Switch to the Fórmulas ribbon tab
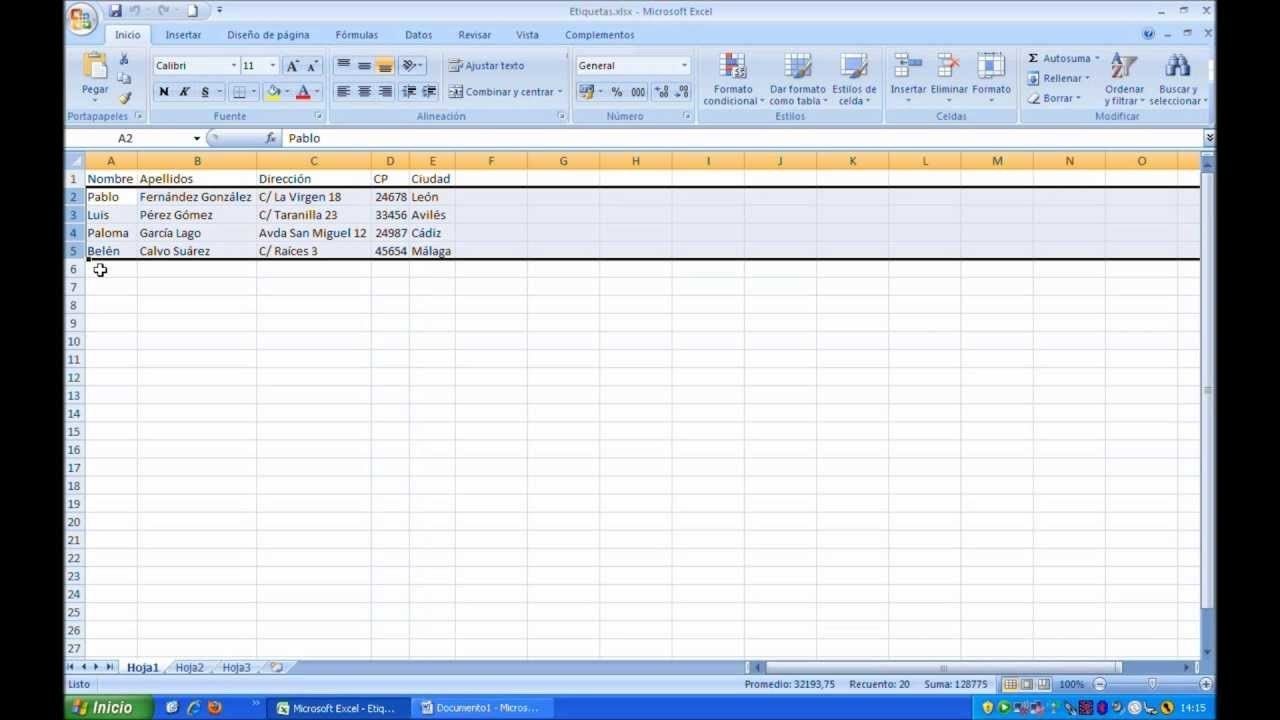 [x=357, y=35]
